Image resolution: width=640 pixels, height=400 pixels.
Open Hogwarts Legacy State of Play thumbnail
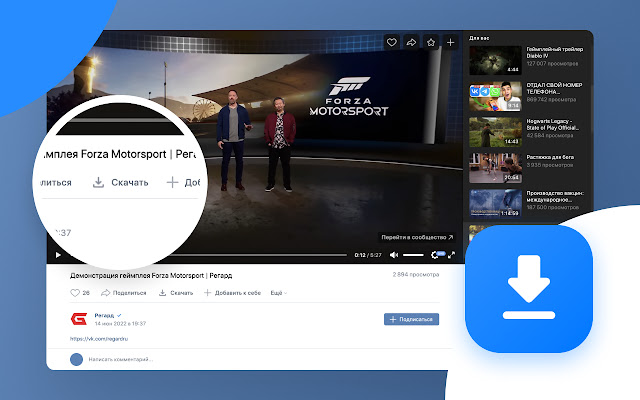pos(495,132)
